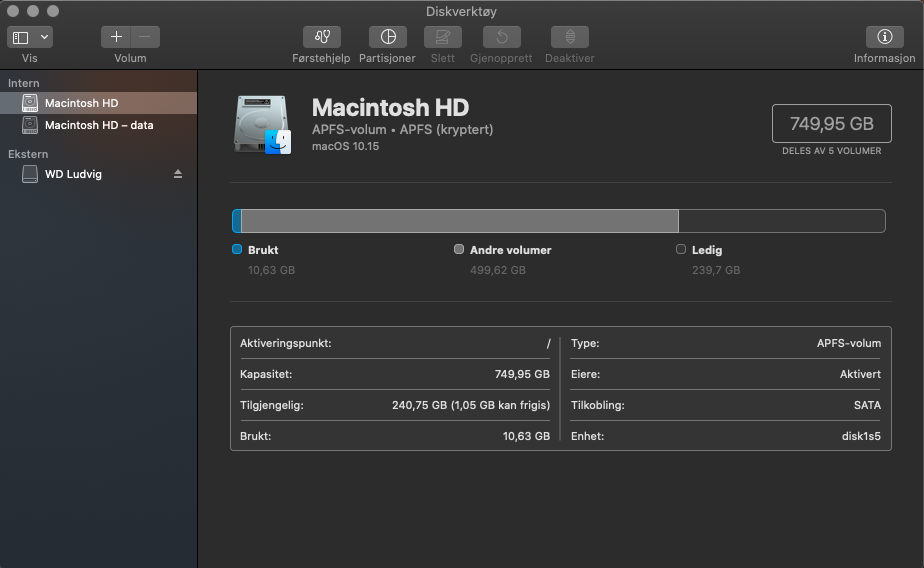Click DELES AV 5 VOLUMER label
The height and width of the screenshot is (568, 924).
(831, 151)
